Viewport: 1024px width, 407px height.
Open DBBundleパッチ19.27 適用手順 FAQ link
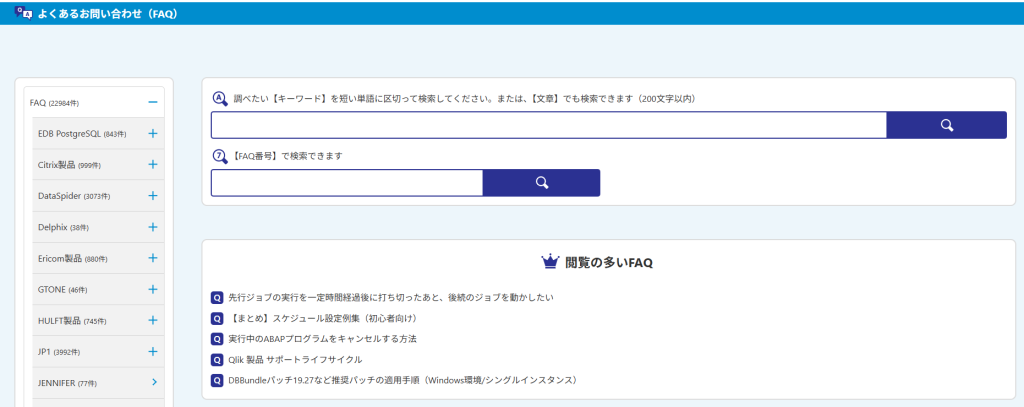coord(402,380)
